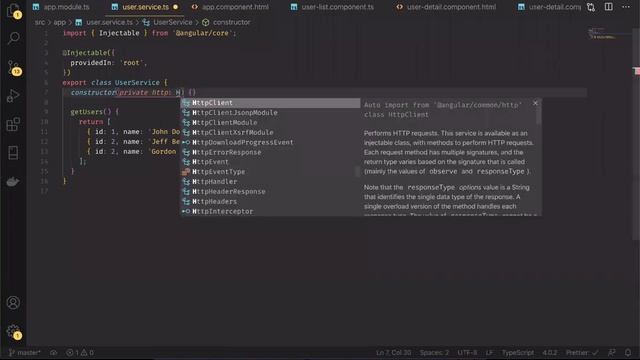The height and width of the screenshot is (360, 640).
Task: Open the editor More Actions ellipsis
Action: pyautogui.click(x=626, y=7)
